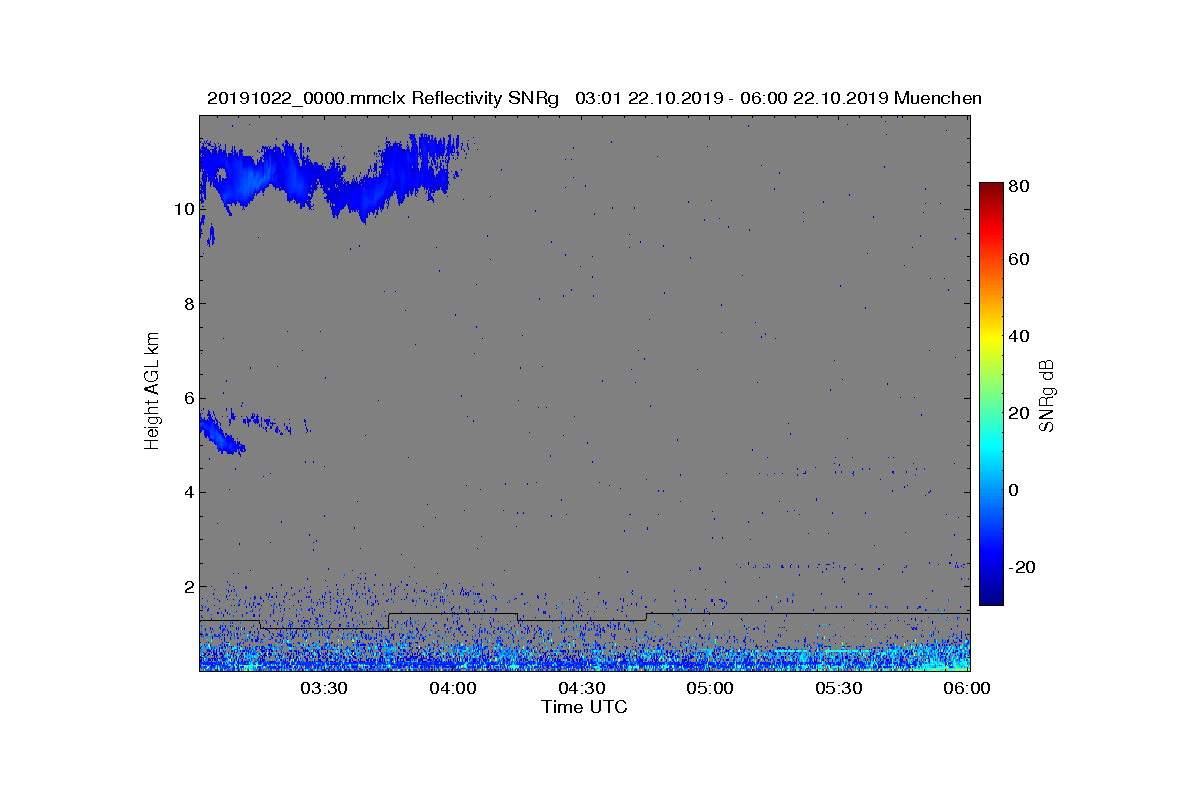Screen dimensions: 1200x800
Task: Click the colorbar value 0
Action: click(x=1015, y=491)
